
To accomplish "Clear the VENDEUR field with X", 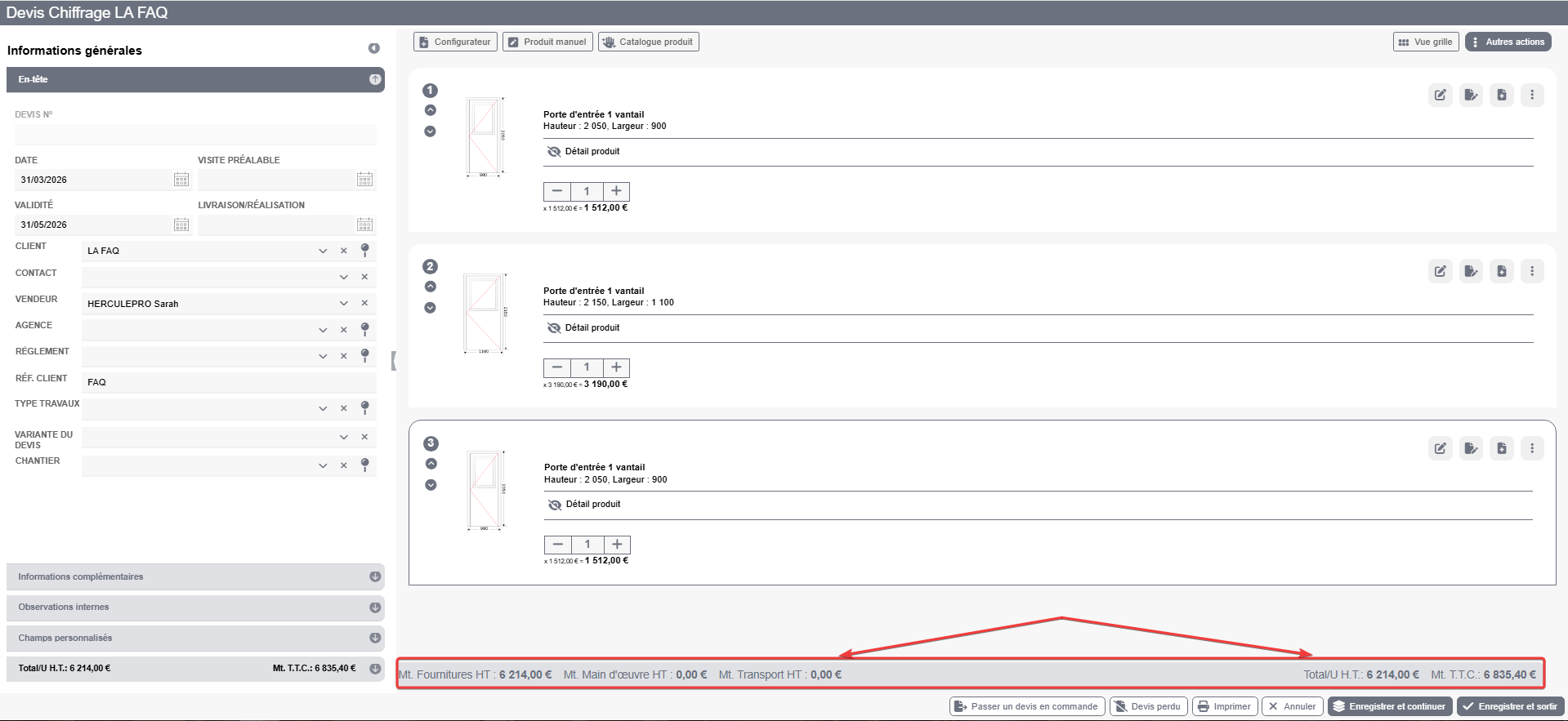I will coord(364,303).
